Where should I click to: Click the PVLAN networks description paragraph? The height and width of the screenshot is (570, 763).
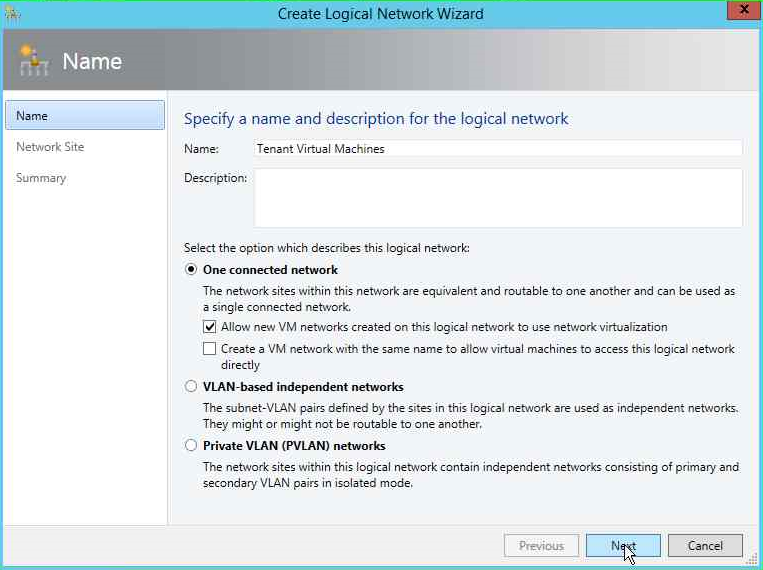click(471, 475)
